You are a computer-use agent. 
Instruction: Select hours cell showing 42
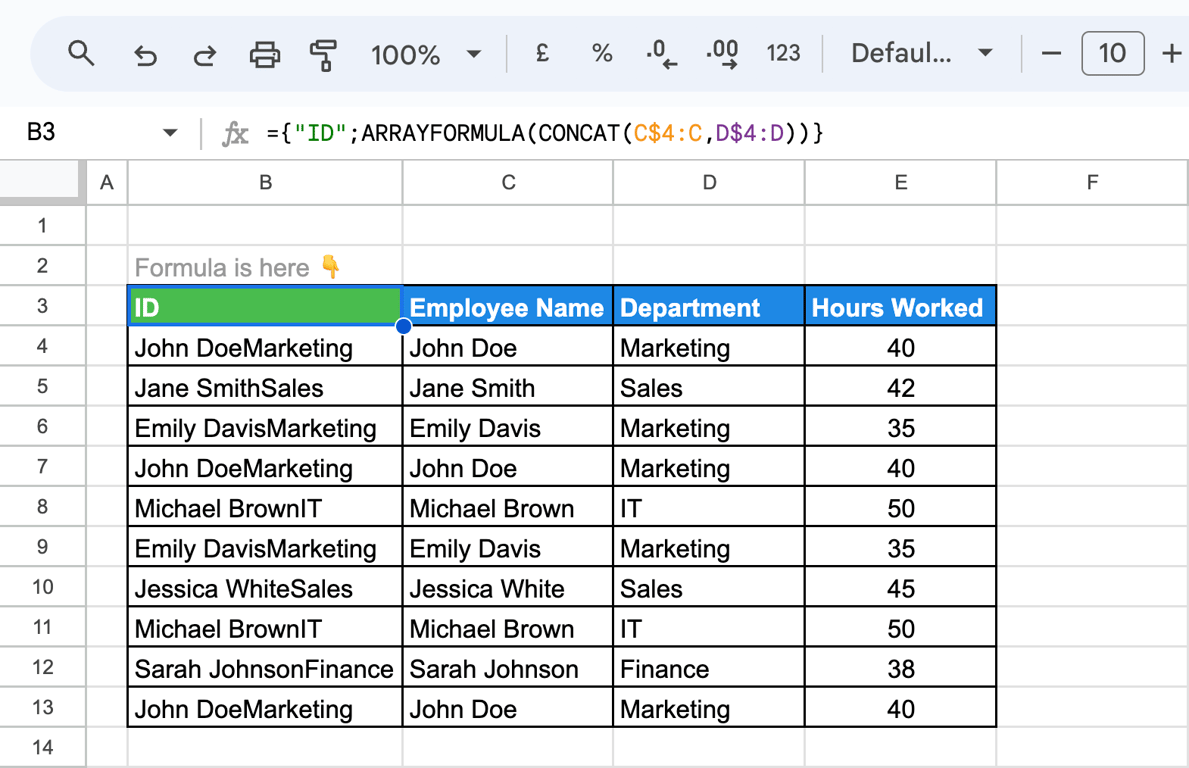pyautogui.click(x=901, y=387)
